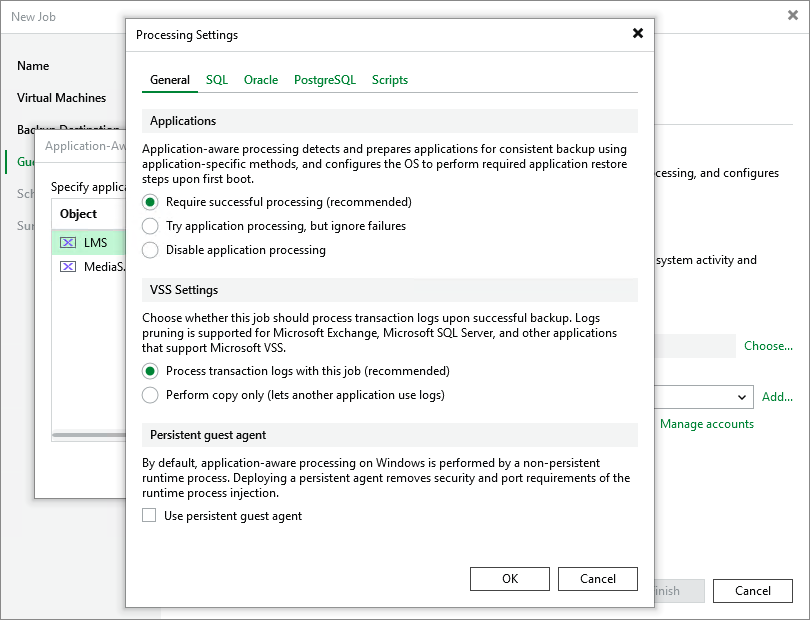Image resolution: width=810 pixels, height=620 pixels.
Task: Click the Add... button
Action: click(778, 397)
